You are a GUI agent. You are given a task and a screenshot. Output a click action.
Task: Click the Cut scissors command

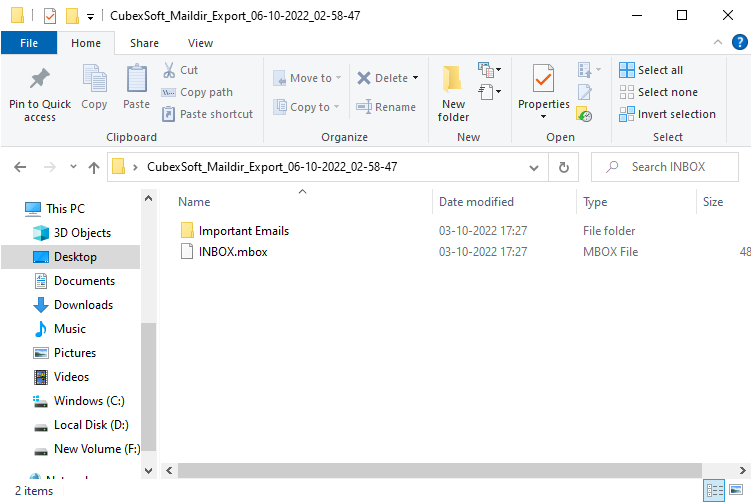click(180, 70)
